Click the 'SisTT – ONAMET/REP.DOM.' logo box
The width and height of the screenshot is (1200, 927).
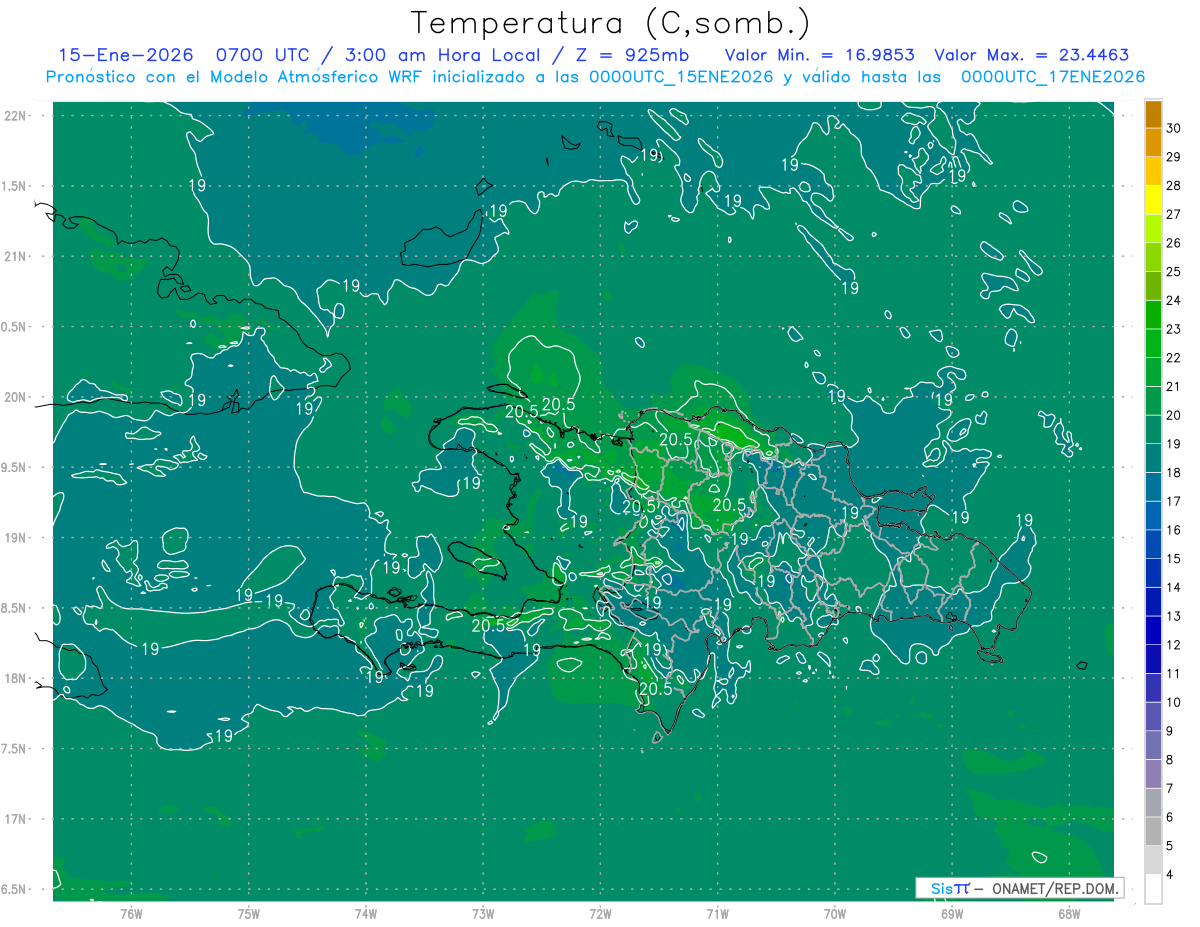pos(1019,888)
